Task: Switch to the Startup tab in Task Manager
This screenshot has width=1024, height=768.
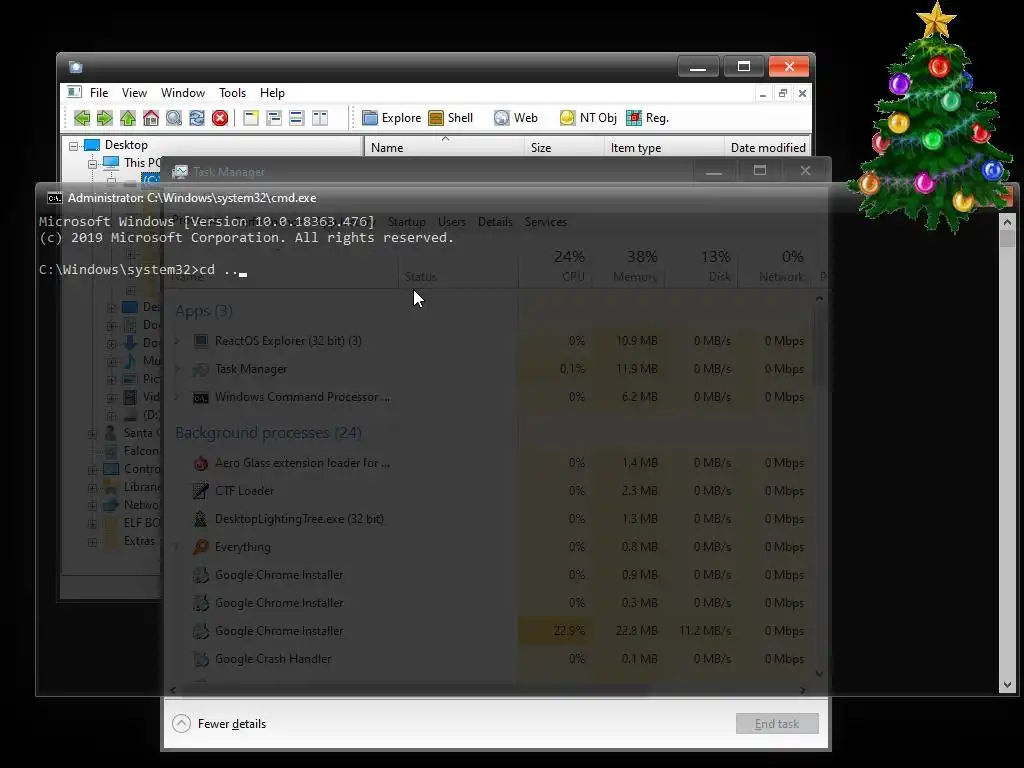Action: (x=406, y=222)
